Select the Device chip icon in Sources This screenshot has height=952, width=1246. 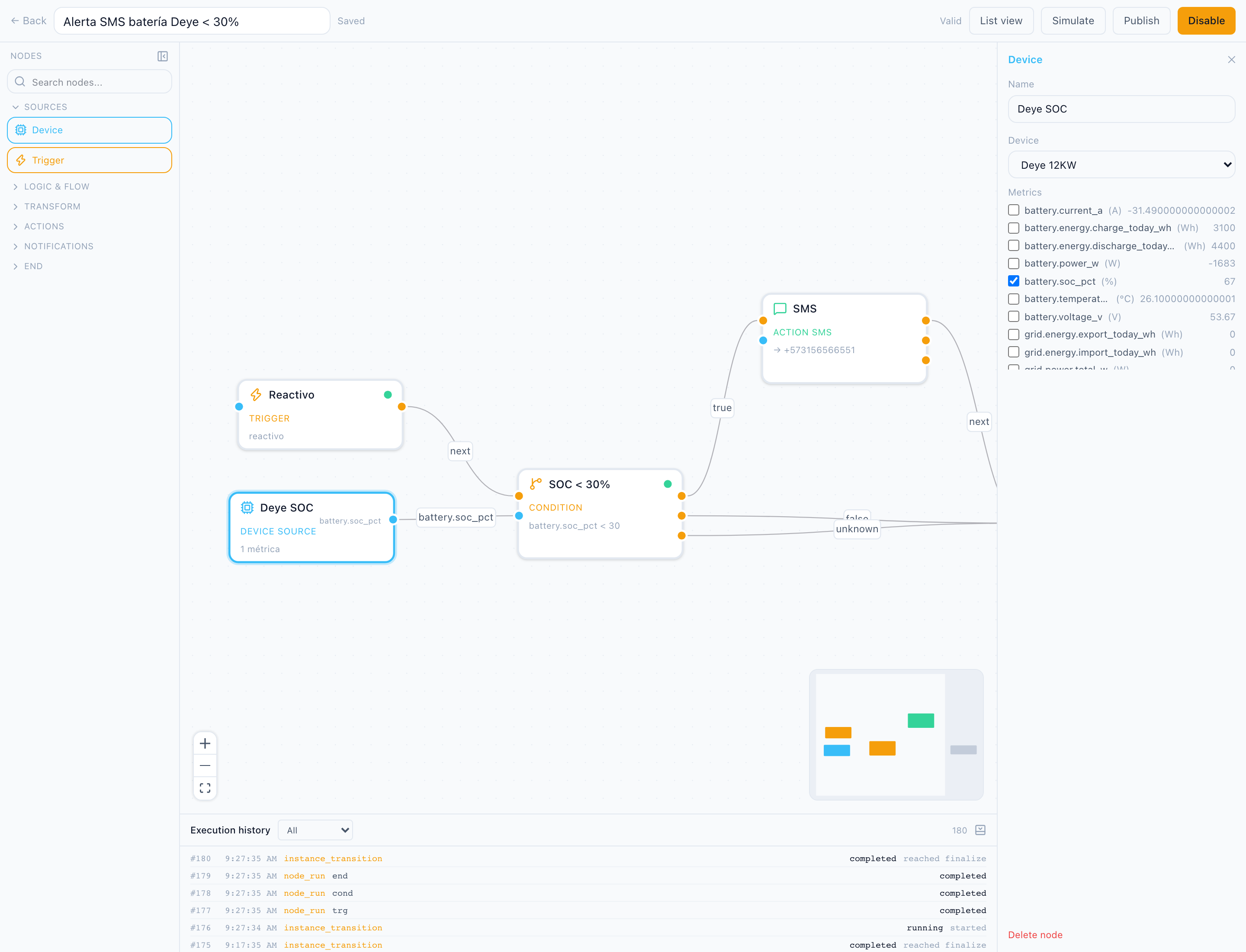coord(21,130)
